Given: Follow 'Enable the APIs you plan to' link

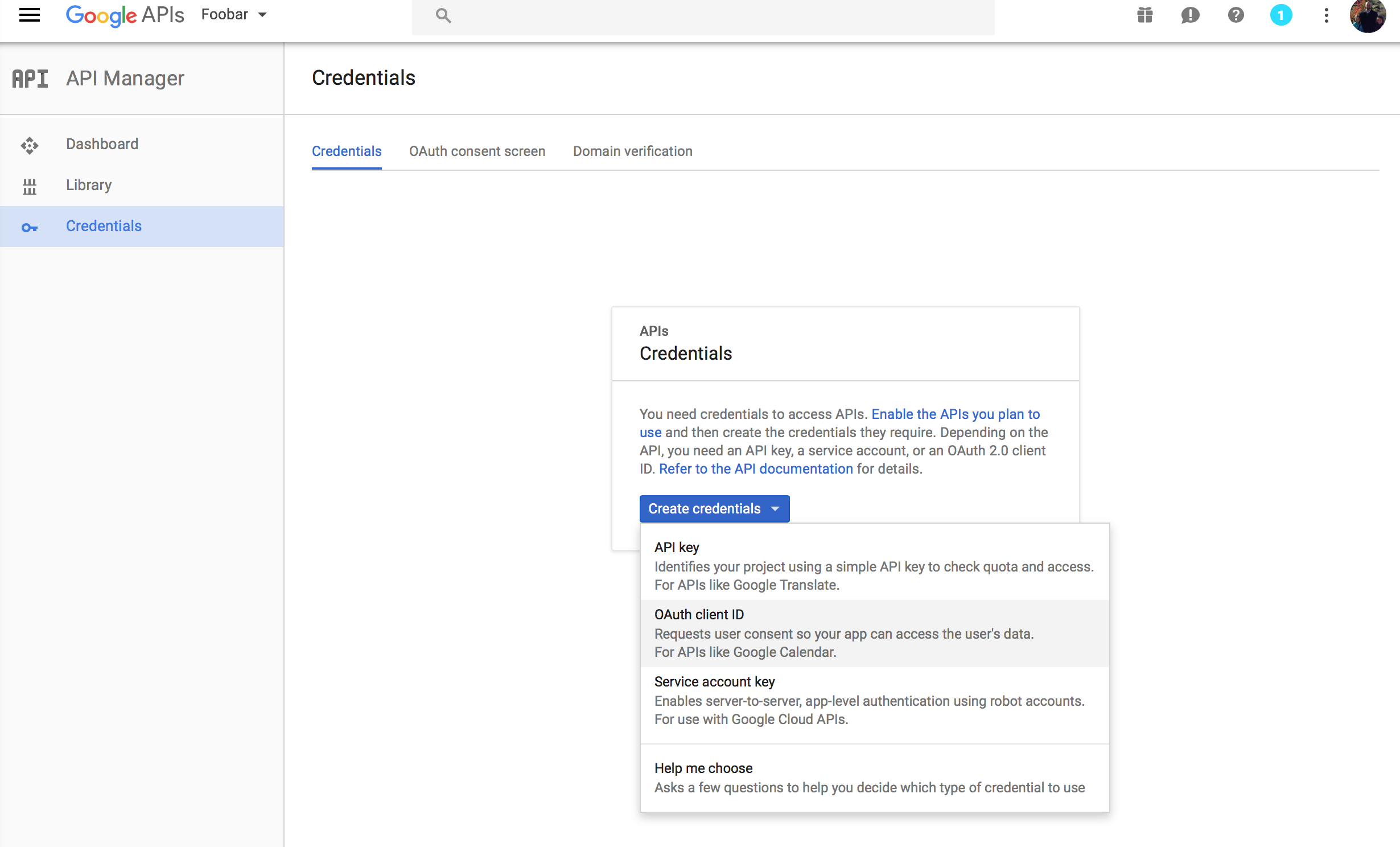Looking at the screenshot, I should point(956,414).
